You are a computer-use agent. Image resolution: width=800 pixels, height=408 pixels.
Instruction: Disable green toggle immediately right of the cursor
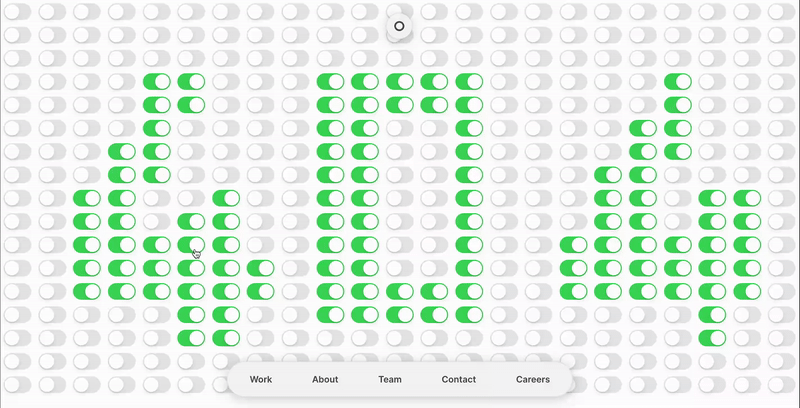point(226,245)
